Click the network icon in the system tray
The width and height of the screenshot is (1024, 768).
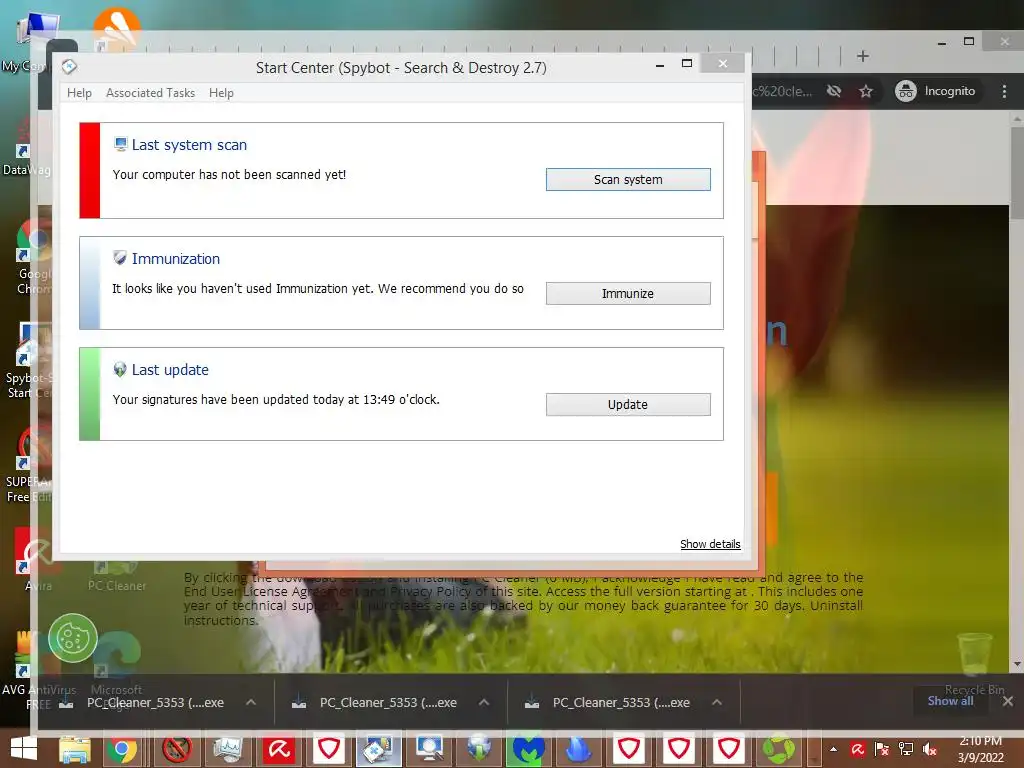pyautogui.click(x=905, y=749)
